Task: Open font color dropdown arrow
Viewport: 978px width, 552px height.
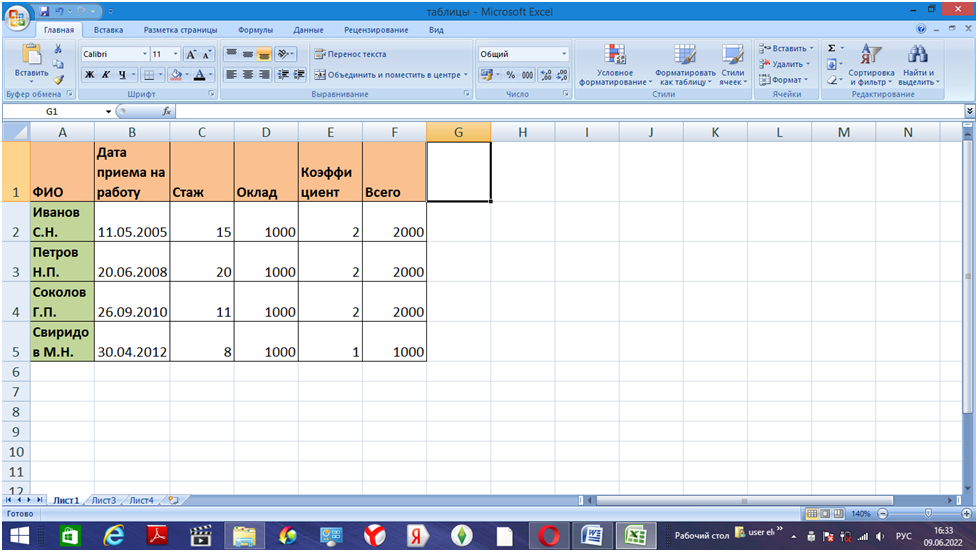Action: point(210,75)
